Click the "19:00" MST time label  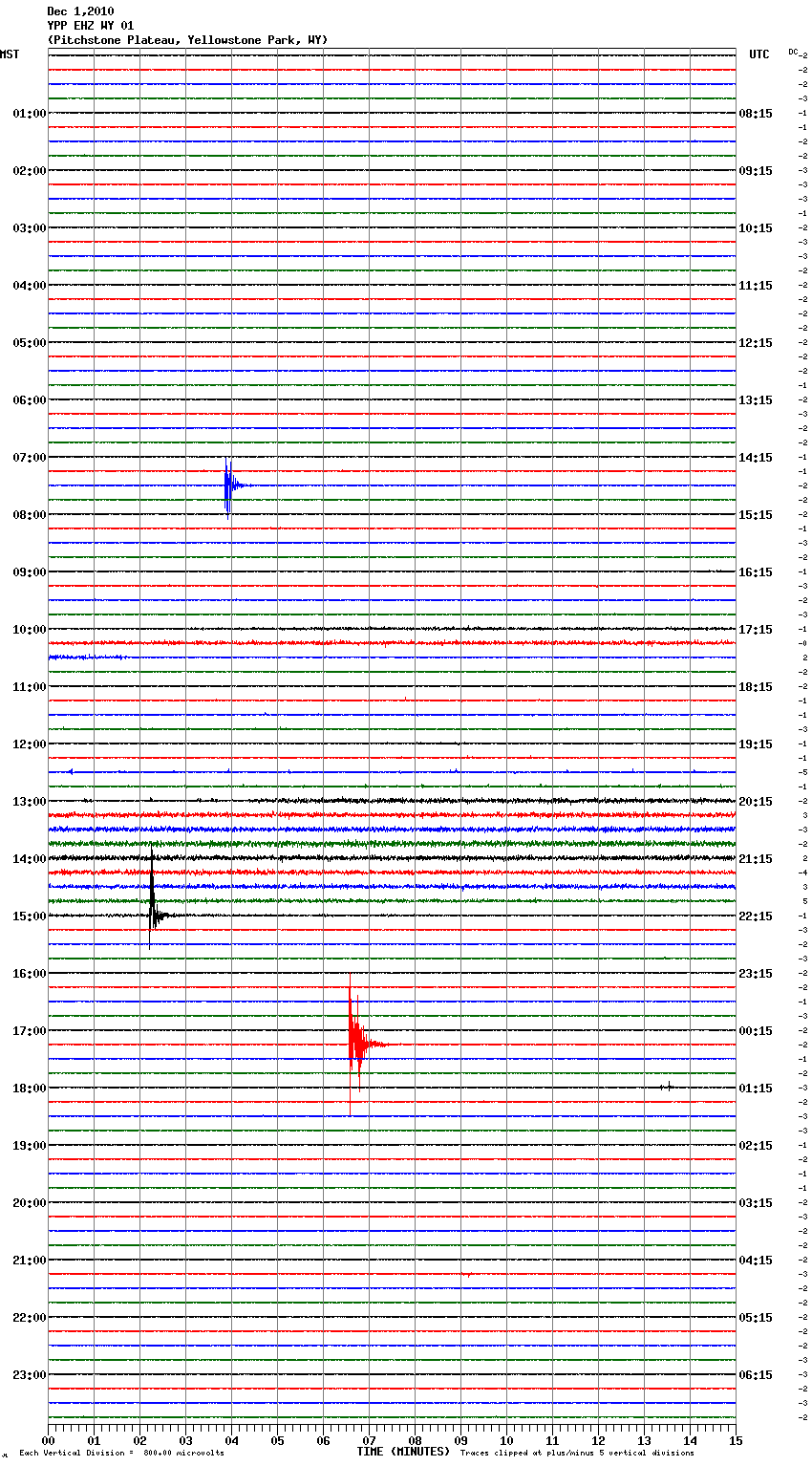(x=29, y=1146)
